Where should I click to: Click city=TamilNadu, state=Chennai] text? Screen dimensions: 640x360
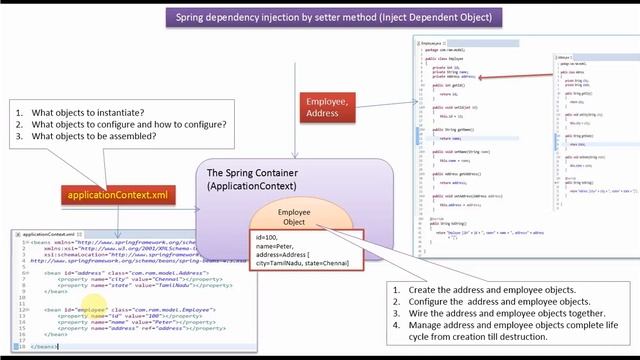(x=302, y=263)
